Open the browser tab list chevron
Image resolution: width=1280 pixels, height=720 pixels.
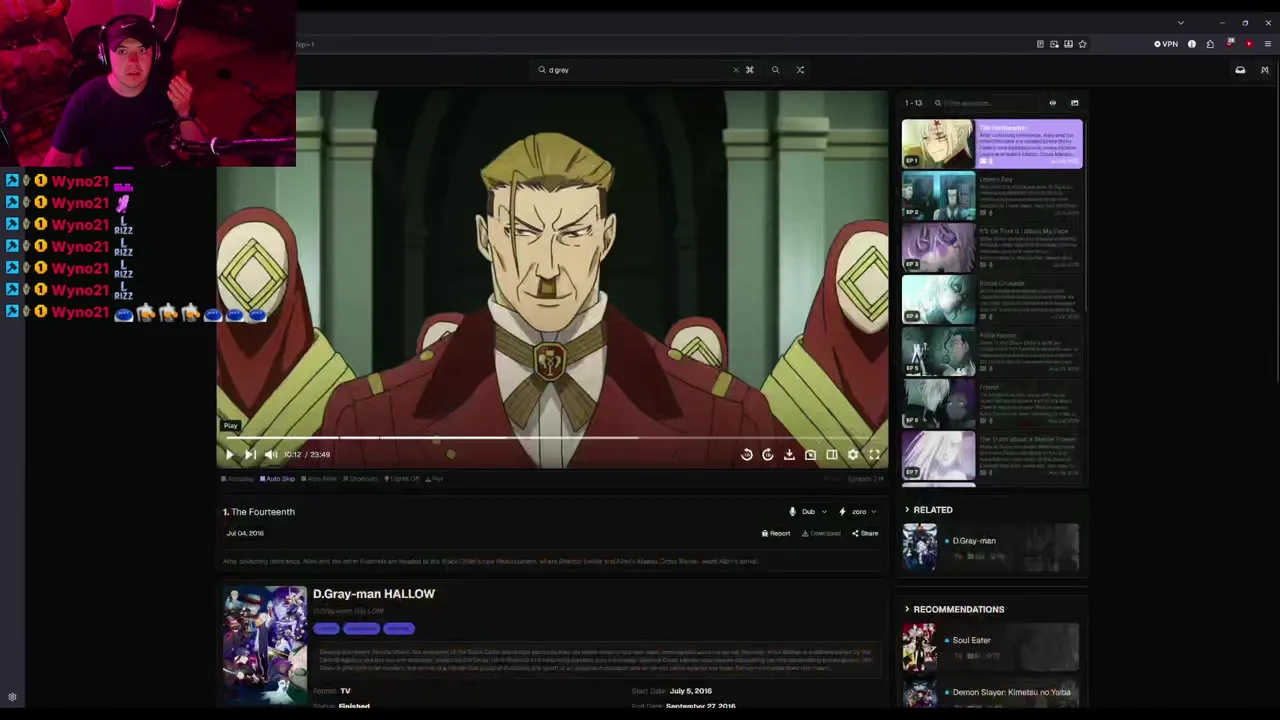click(x=1181, y=23)
